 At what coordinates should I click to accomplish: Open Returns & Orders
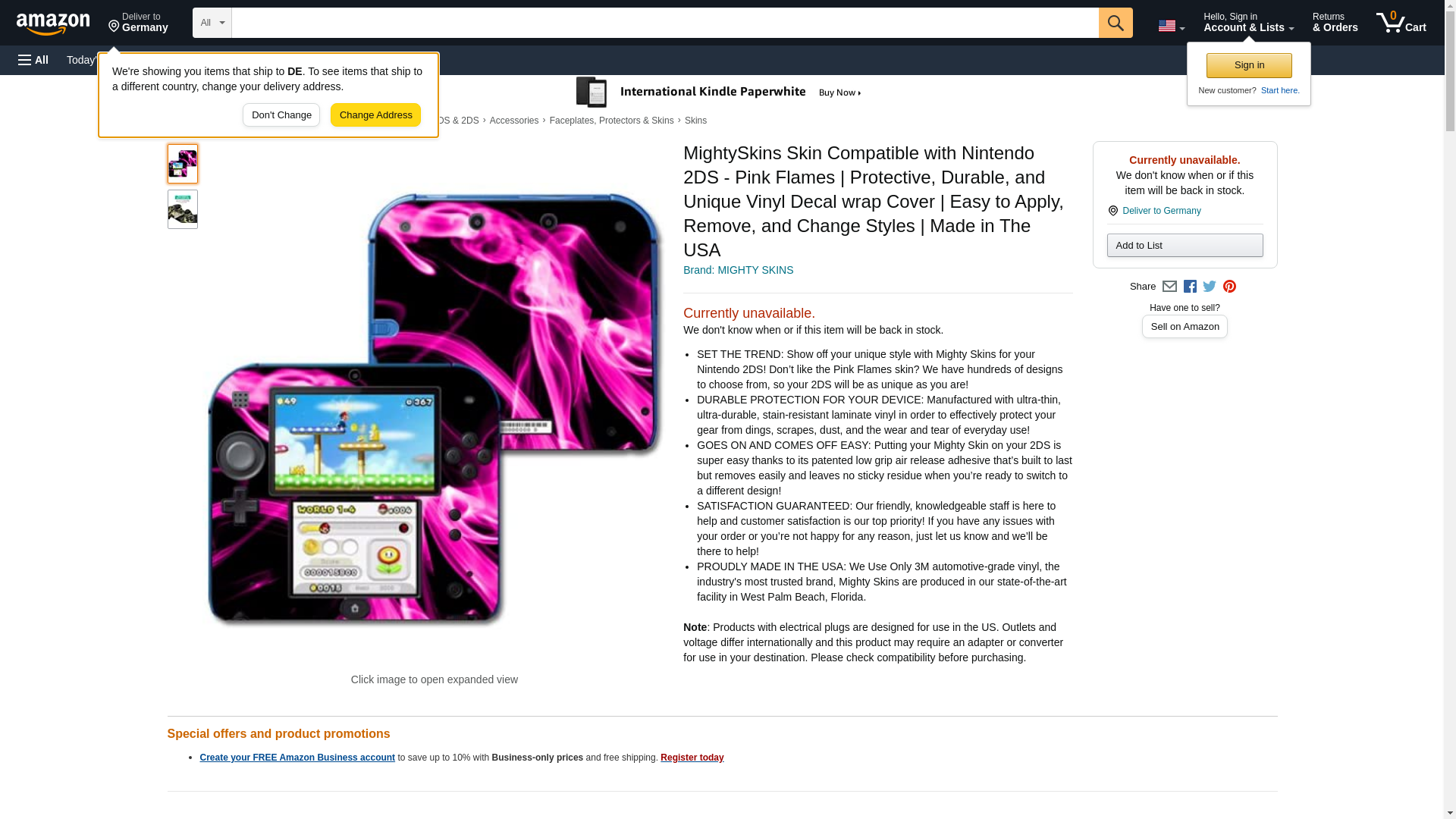(1335, 23)
